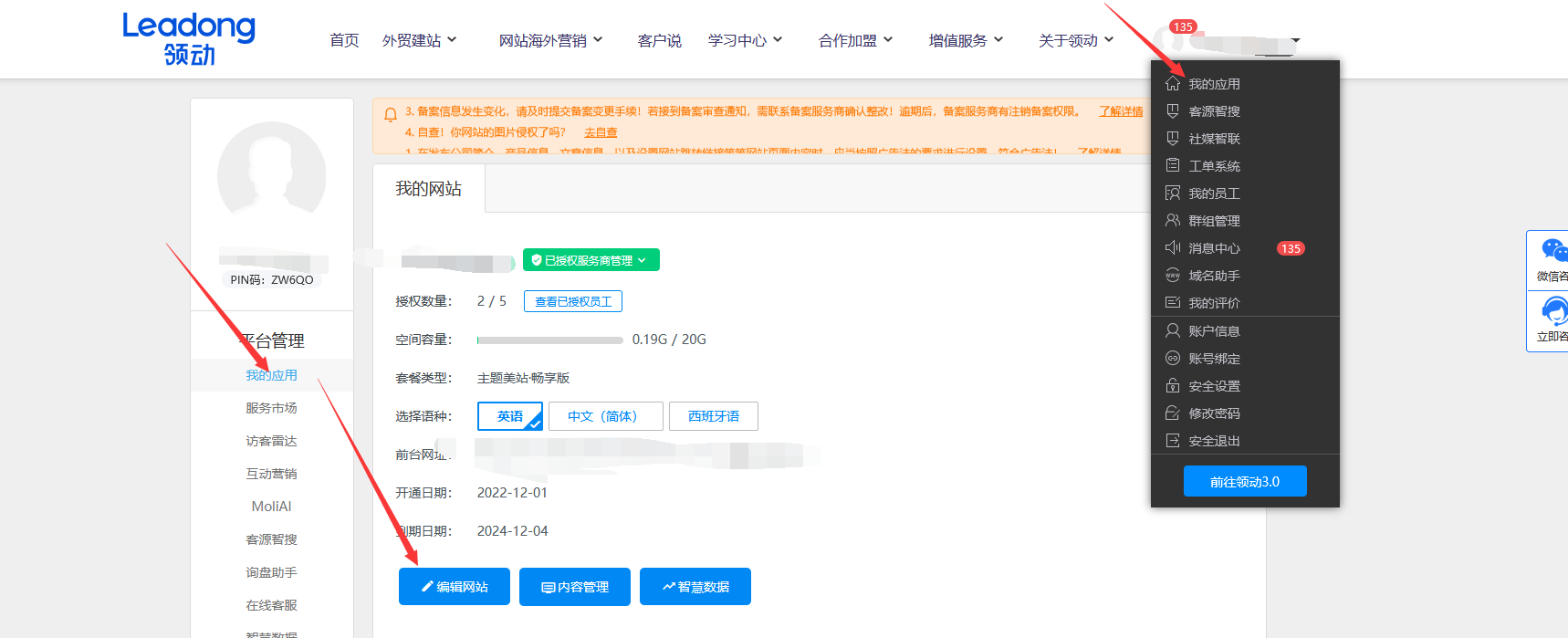
Task: Click the 安全退出 exit icon
Action: tap(1173, 440)
